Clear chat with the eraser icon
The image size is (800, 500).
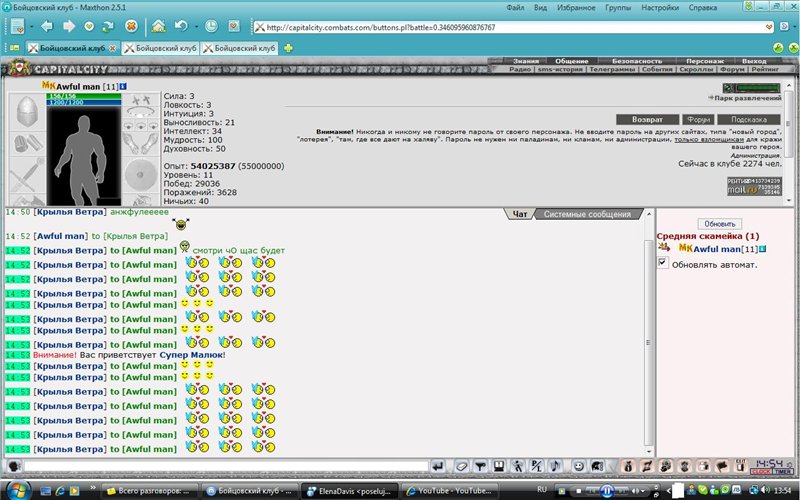point(461,466)
